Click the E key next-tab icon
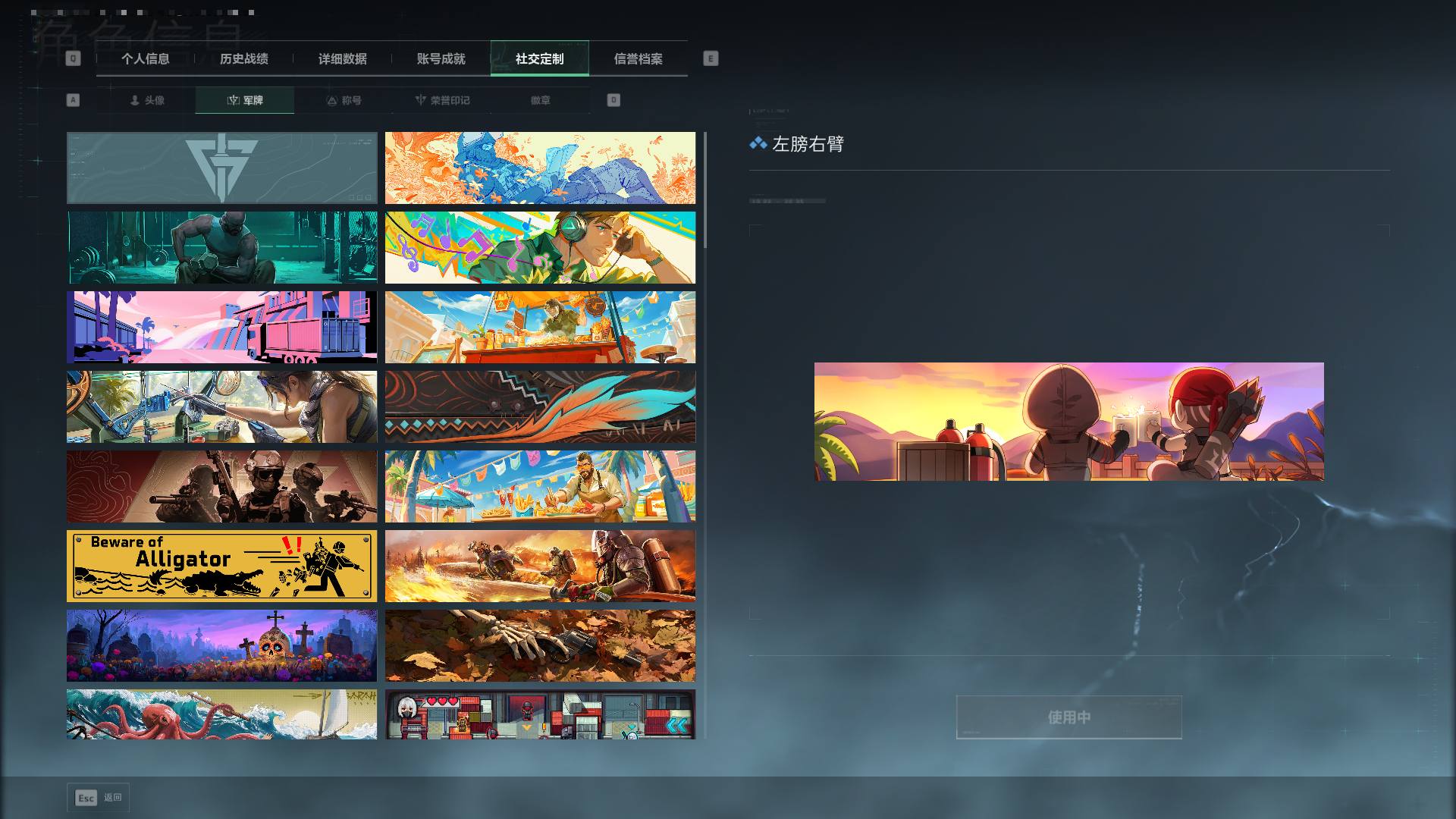1456x819 pixels. 711,58
